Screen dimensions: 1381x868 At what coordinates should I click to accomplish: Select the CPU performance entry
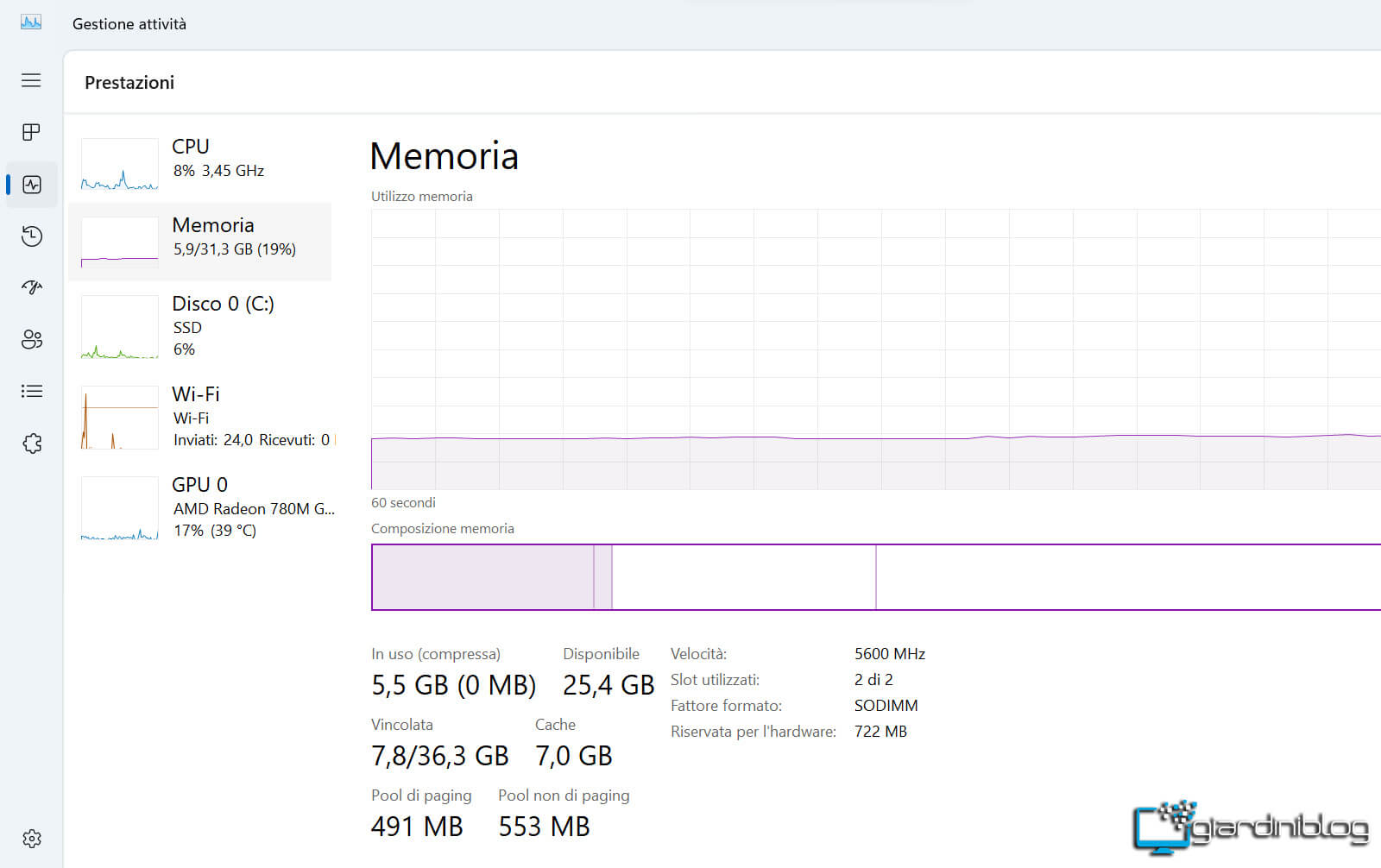[200, 163]
